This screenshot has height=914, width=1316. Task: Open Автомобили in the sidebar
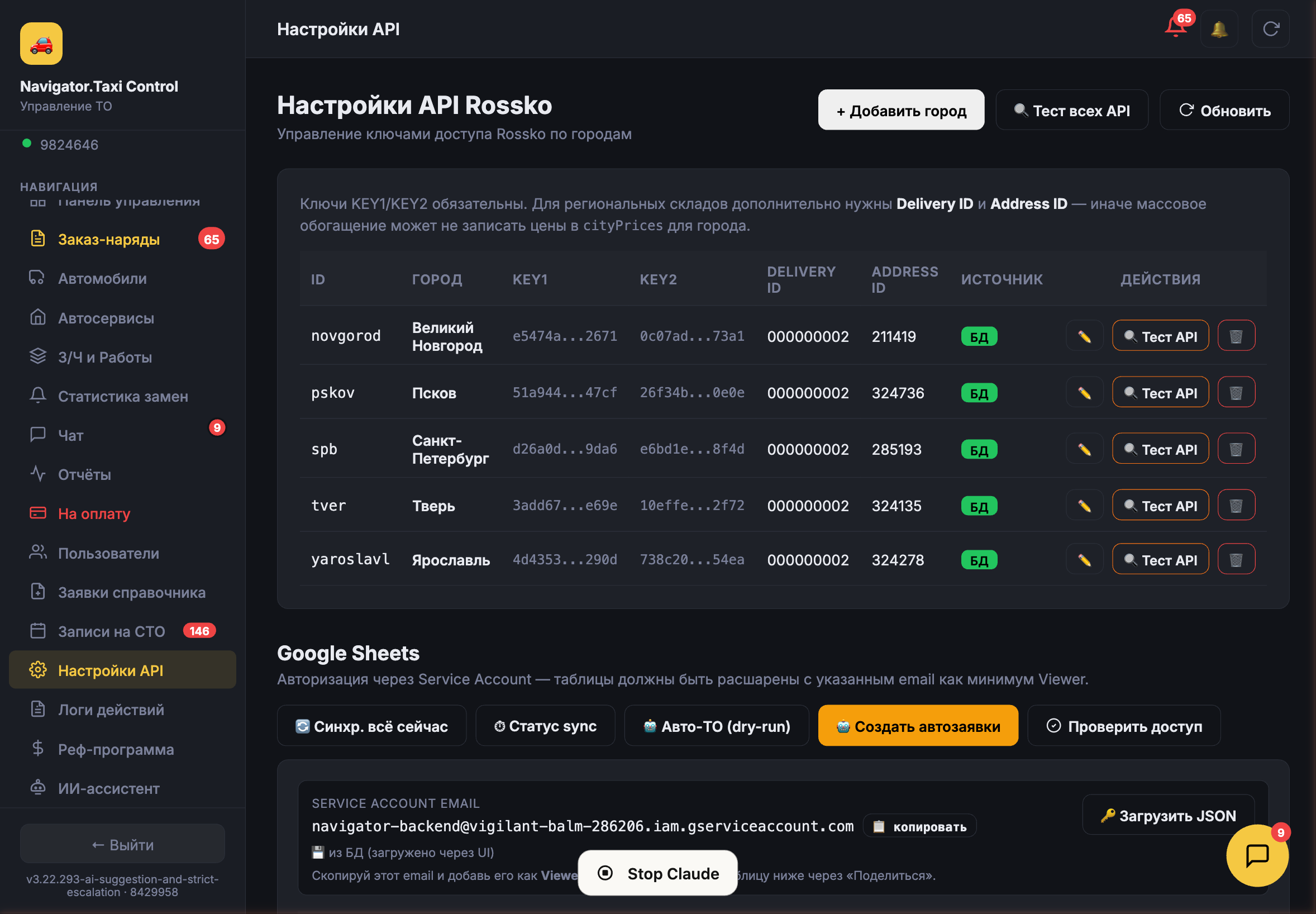122,279
